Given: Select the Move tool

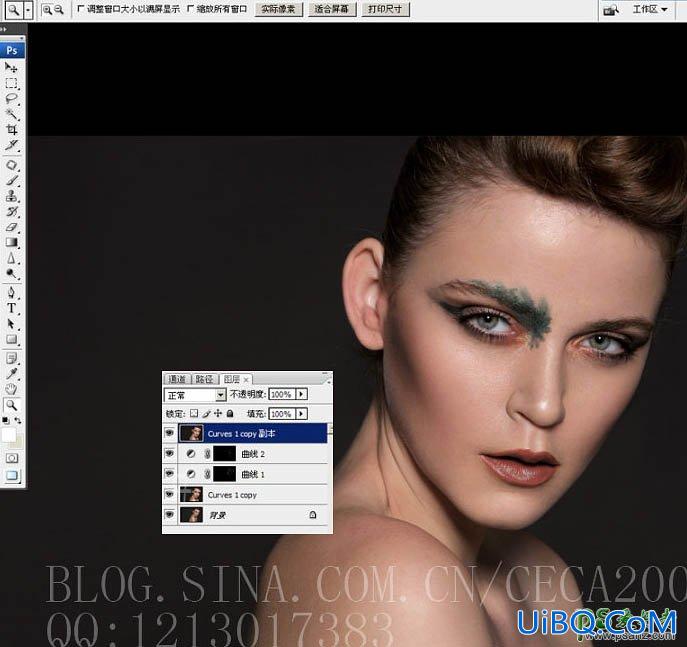Looking at the screenshot, I should (11, 67).
